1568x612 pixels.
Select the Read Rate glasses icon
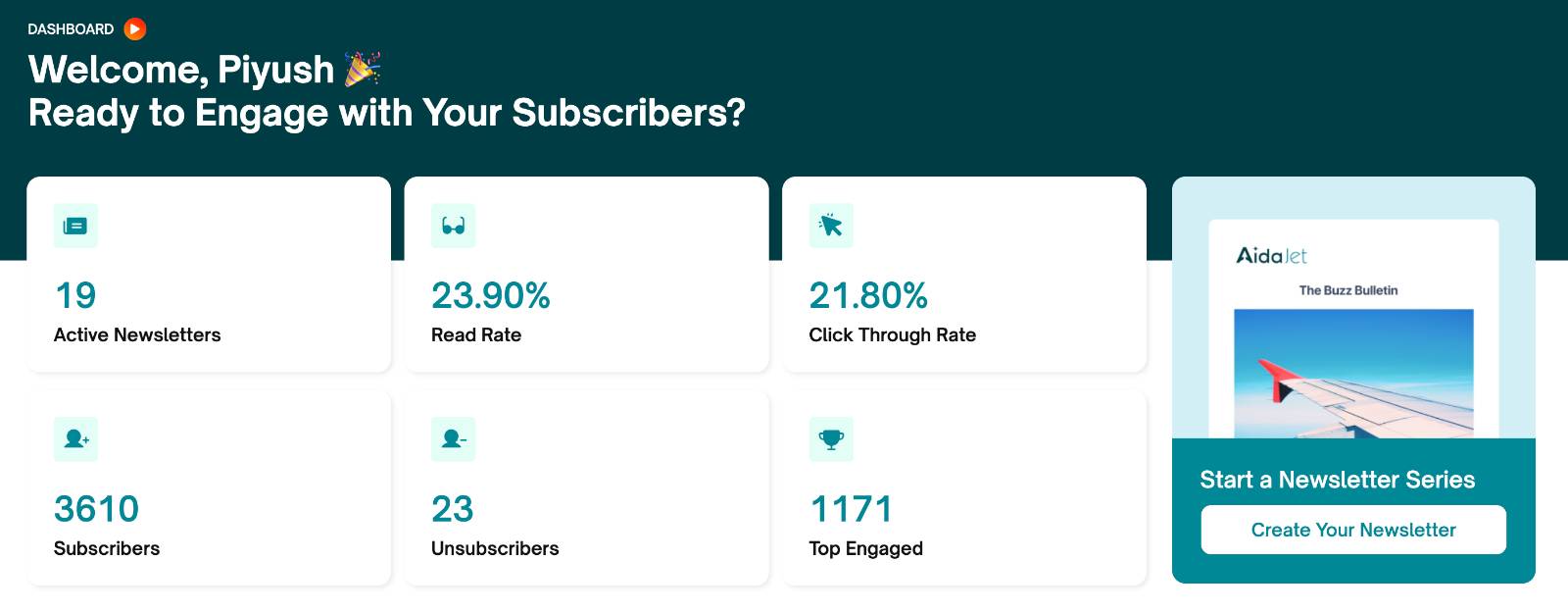tap(454, 226)
